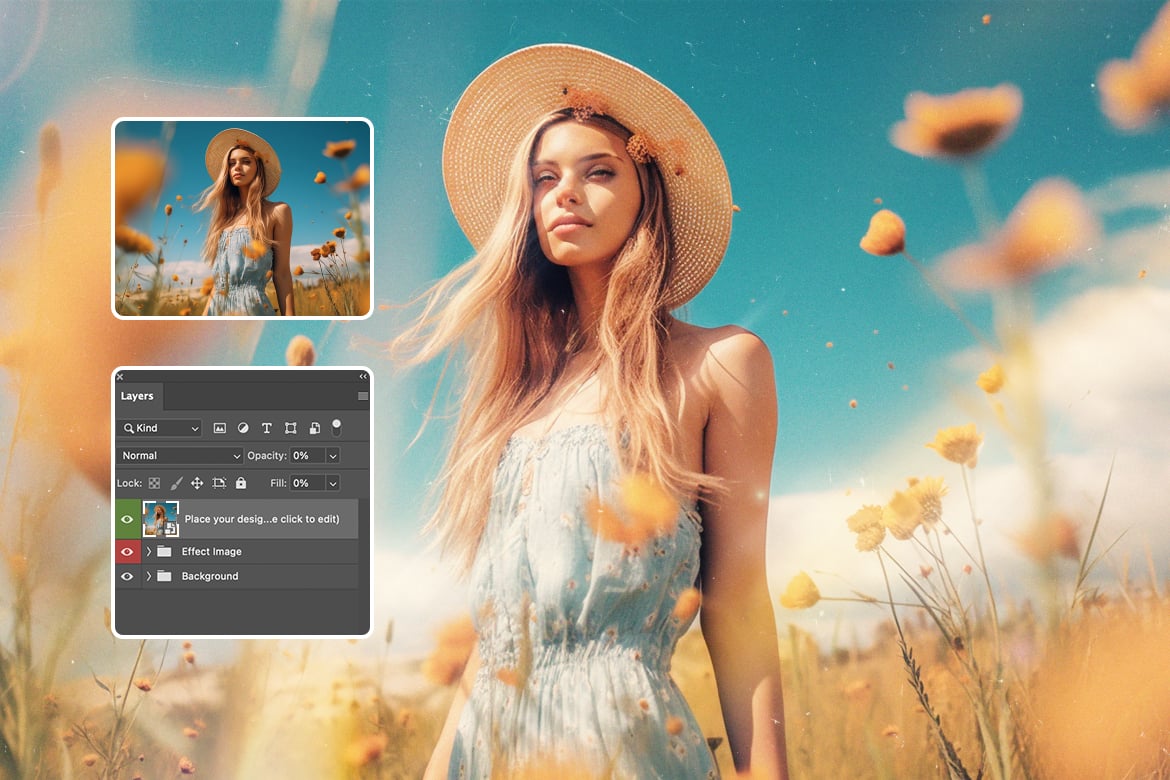Lock image pixels brush icon
1170x780 pixels.
(176, 483)
